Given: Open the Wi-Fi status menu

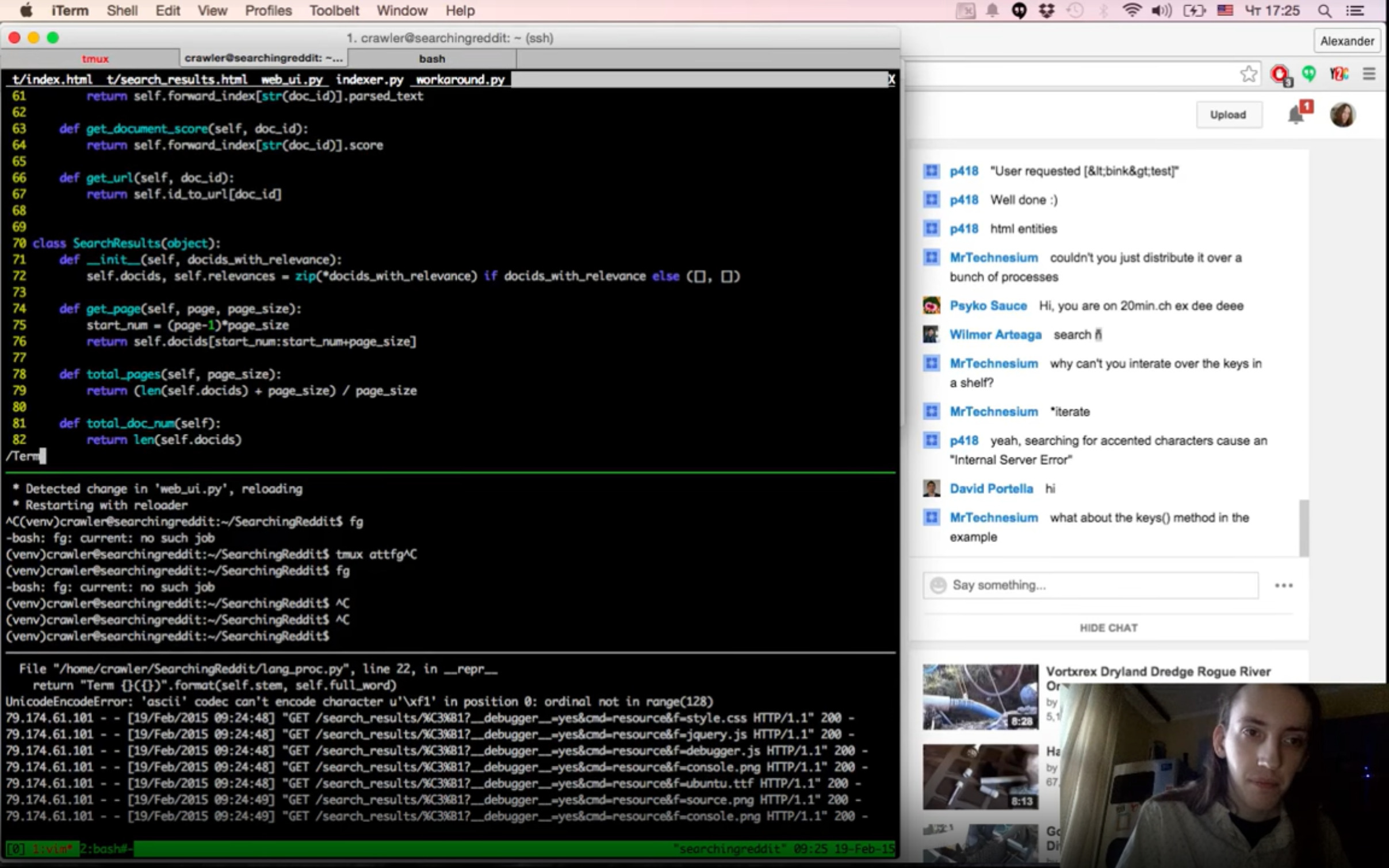Looking at the screenshot, I should tap(1131, 10).
